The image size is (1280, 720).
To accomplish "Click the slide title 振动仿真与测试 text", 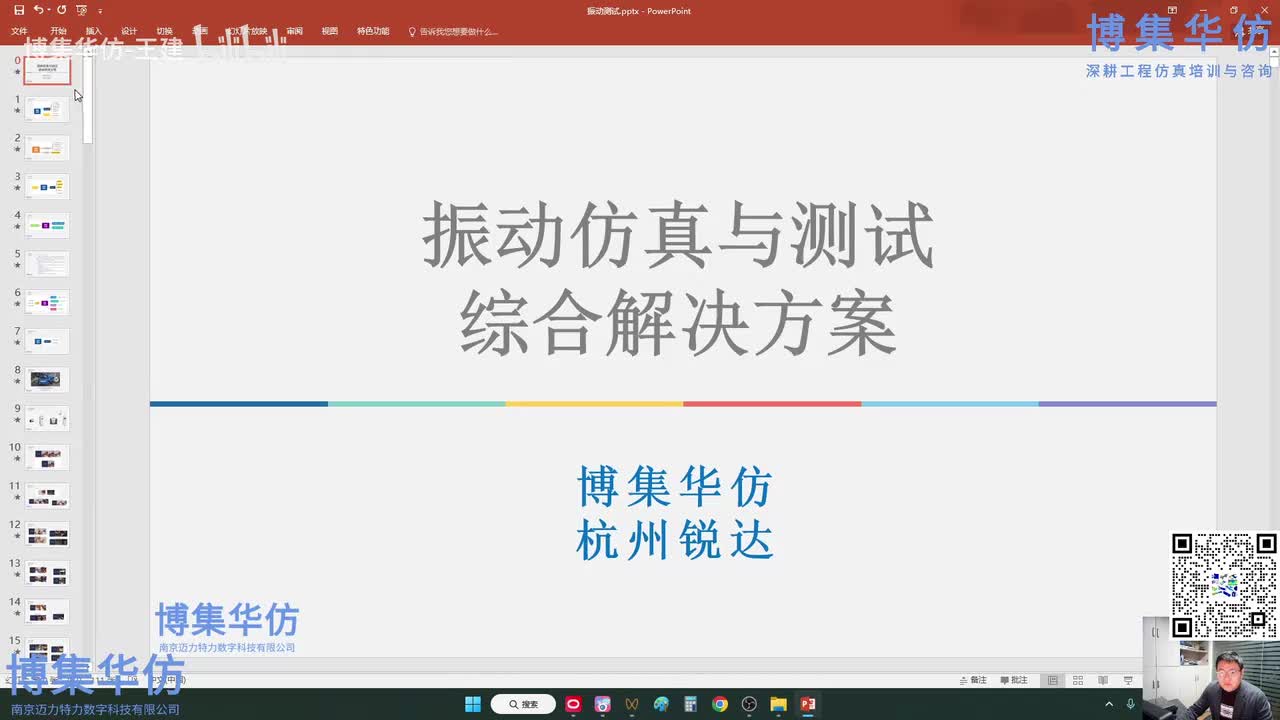I will pos(678,237).
